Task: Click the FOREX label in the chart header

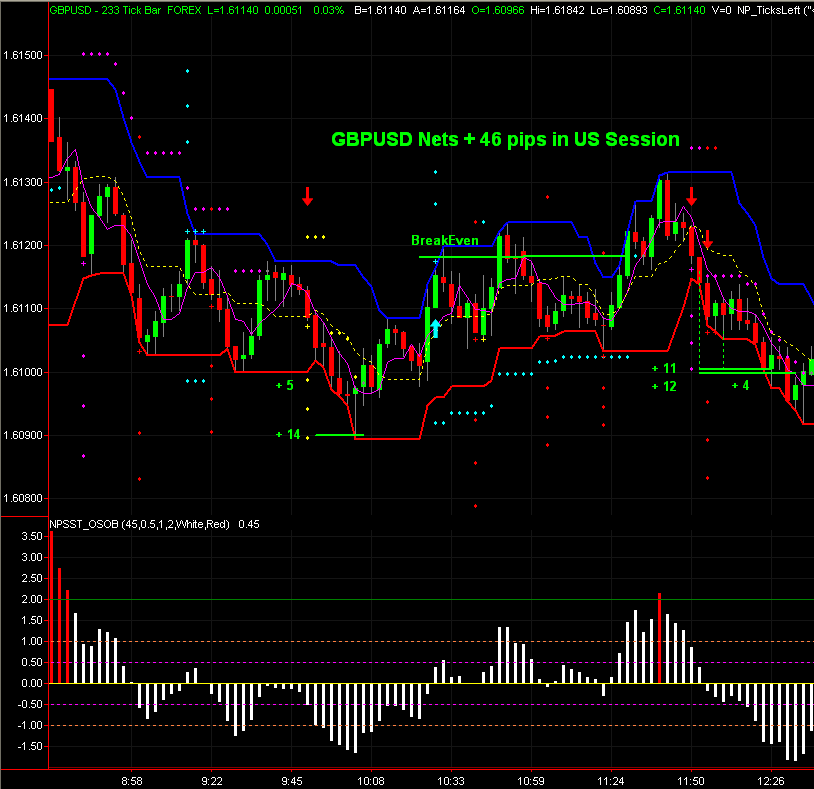Action: (x=184, y=10)
